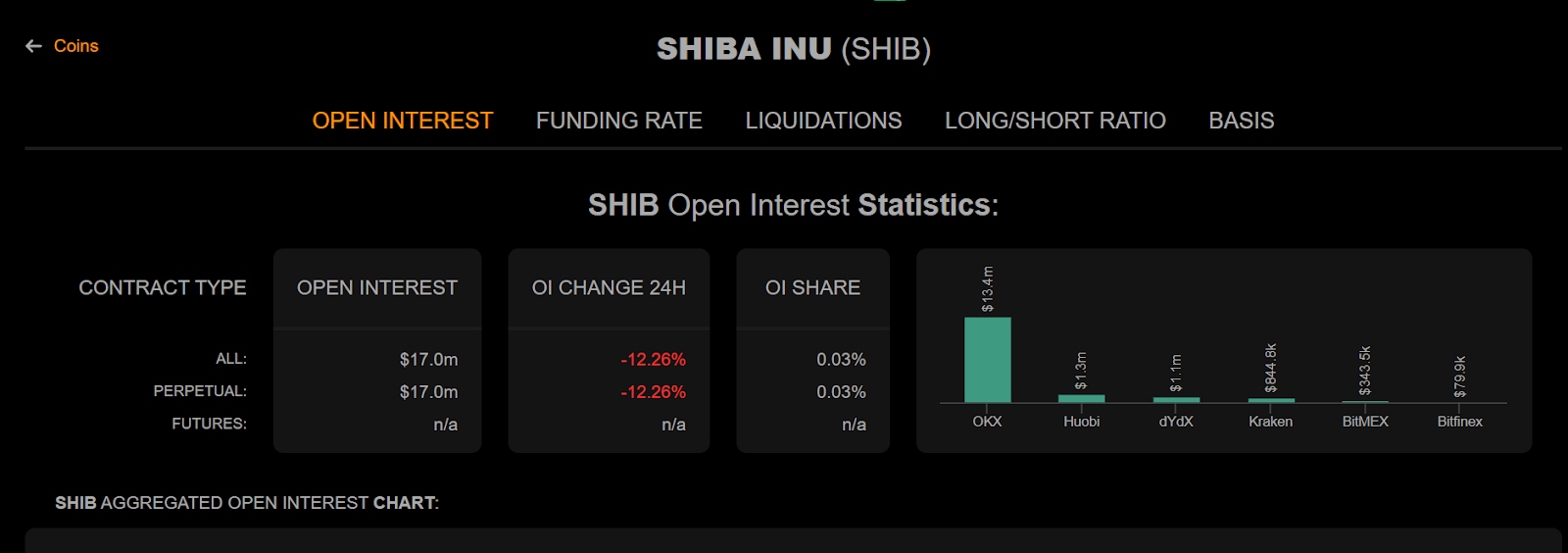This screenshot has height=553, width=1568.
Task: Click the Open Interest column header
Action: click(x=377, y=287)
